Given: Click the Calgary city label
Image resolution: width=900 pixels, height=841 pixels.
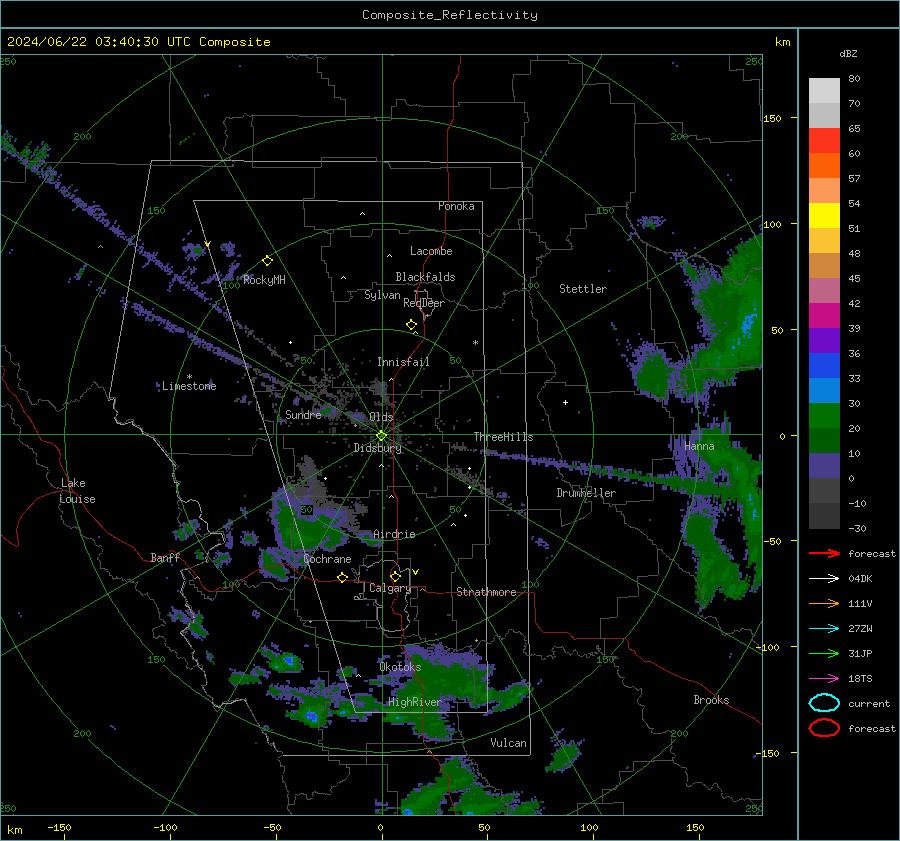Looking at the screenshot, I should pyautogui.click(x=390, y=588).
